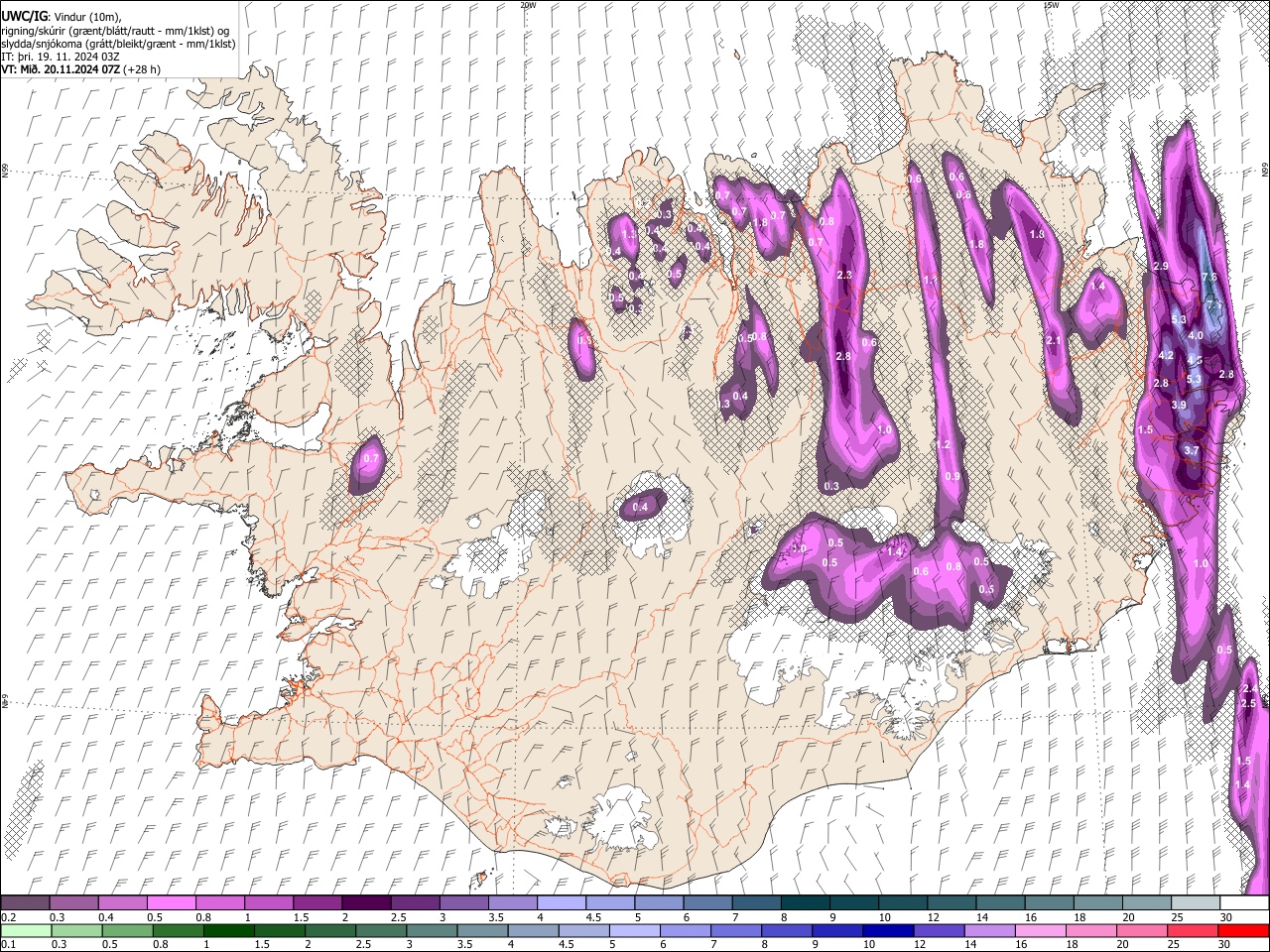
Task: Click the bright red swatch after the rain scale's 30
Action: pos(1244,930)
